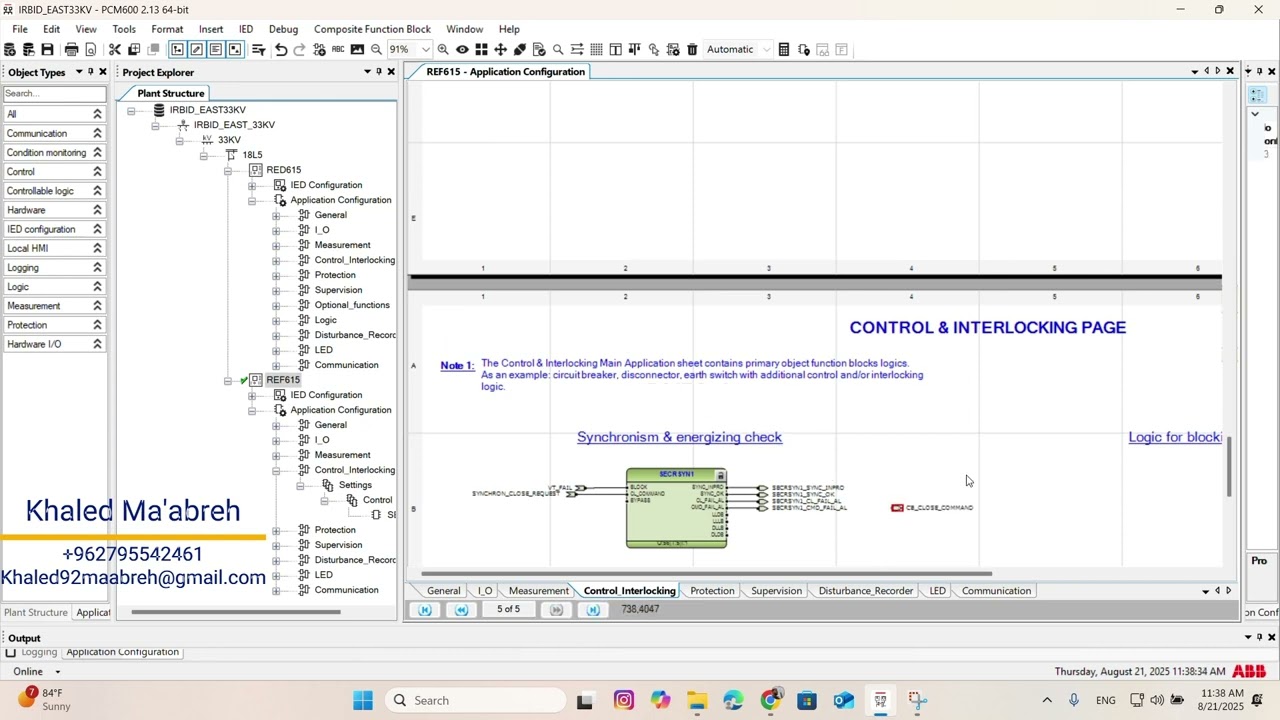Go to the first page navigation button

[x=425, y=610]
